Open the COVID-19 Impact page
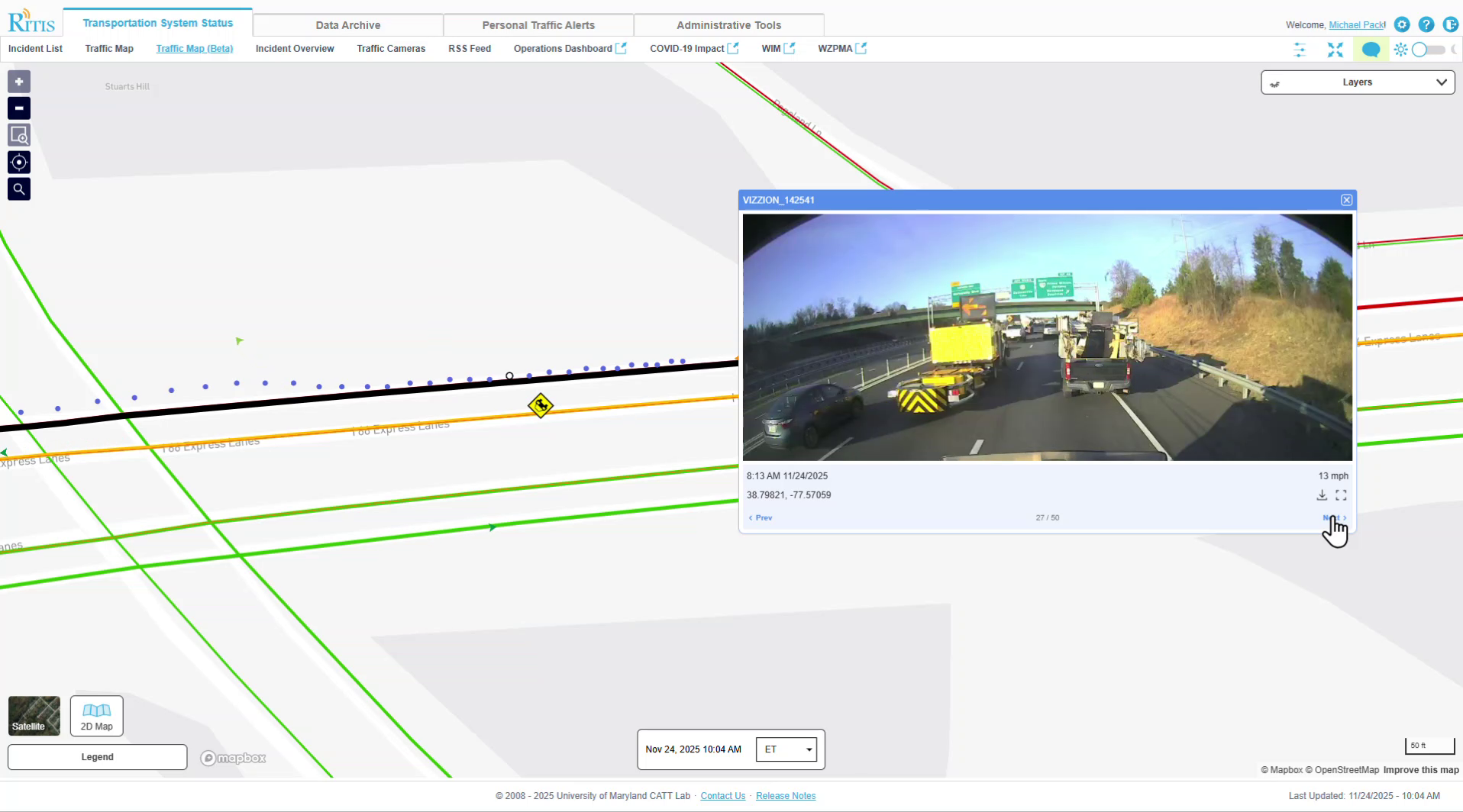Viewport: 1463px width, 812px height. (x=687, y=48)
